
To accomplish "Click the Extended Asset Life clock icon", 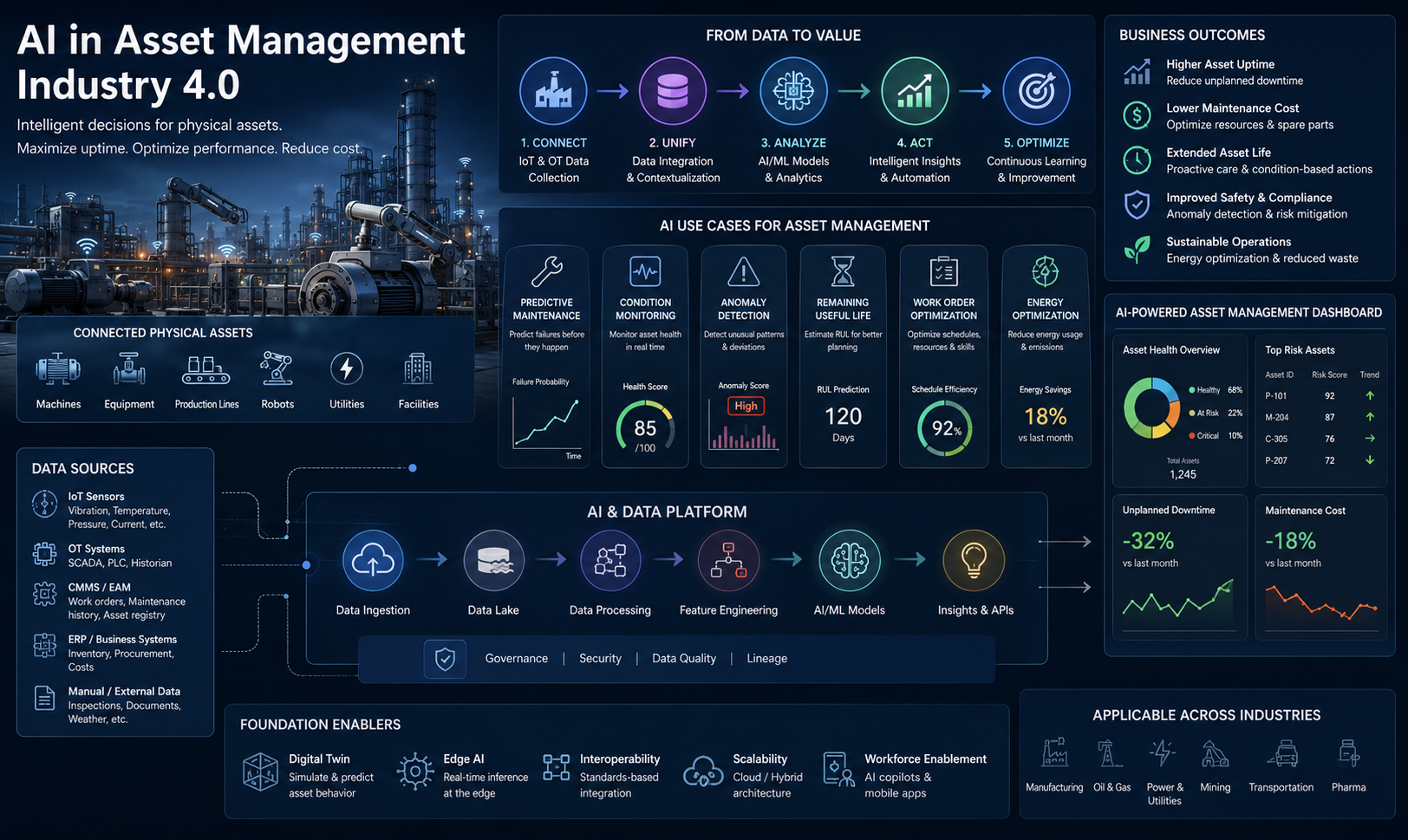I will pyautogui.click(x=1137, y=160).
